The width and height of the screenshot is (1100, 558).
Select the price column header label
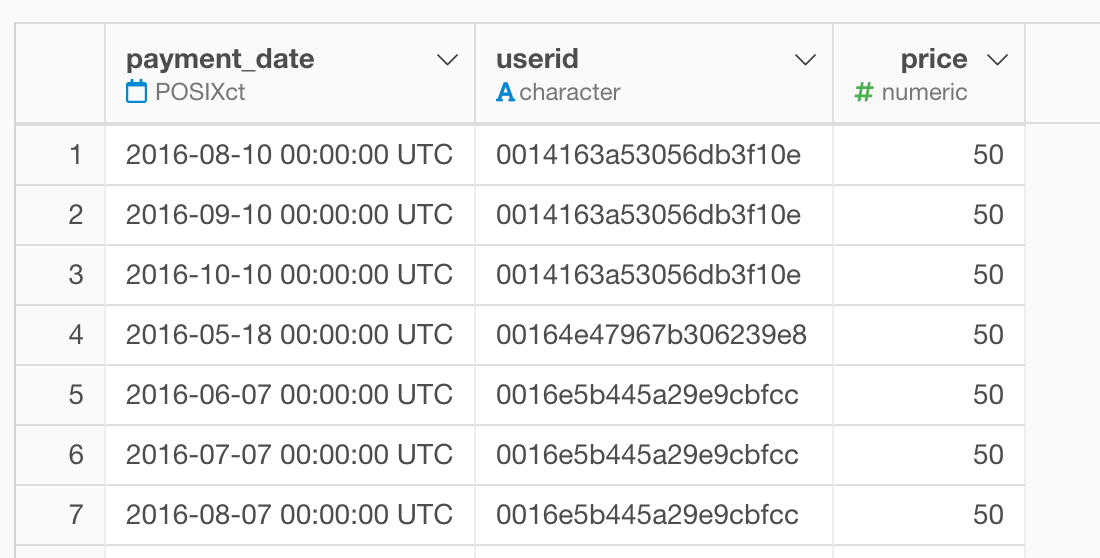pyautogui.click(x=934, y=59)
